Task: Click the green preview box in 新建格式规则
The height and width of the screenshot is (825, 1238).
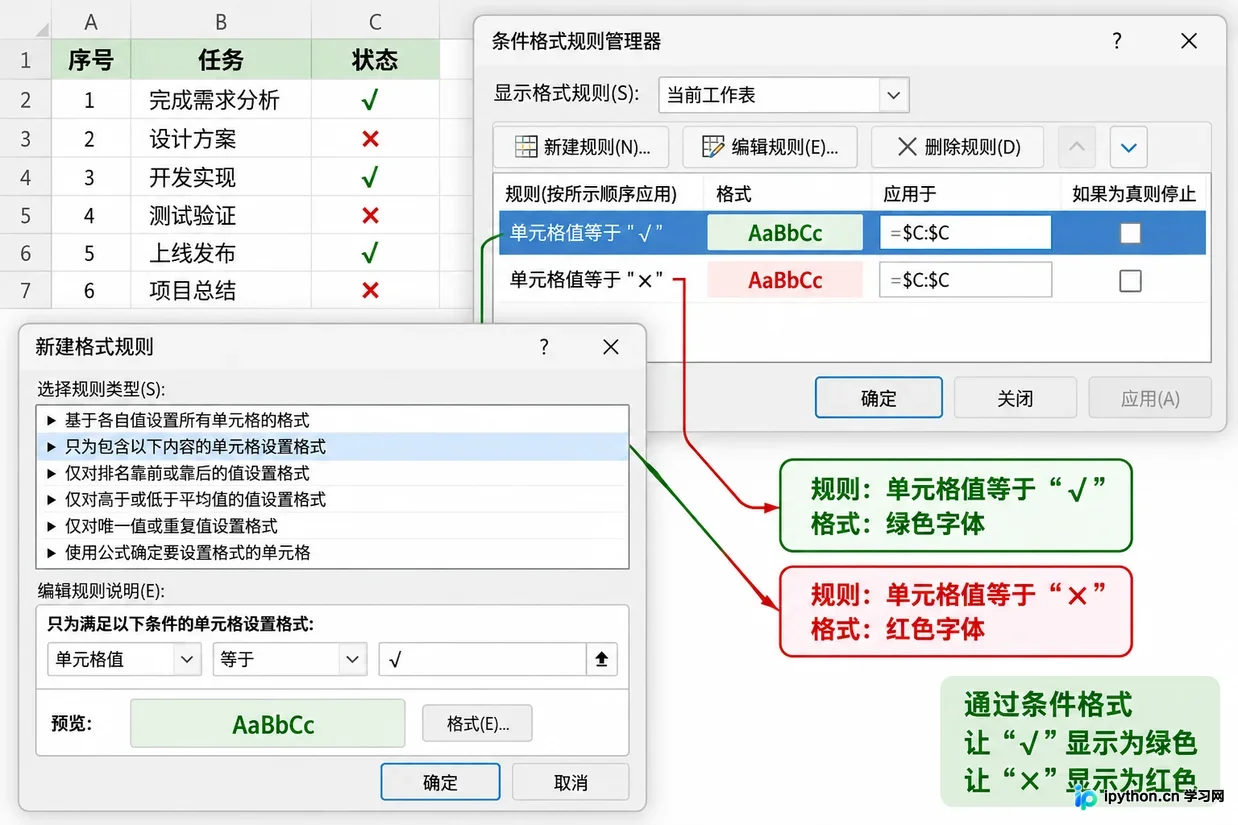Action: [267, 724]
